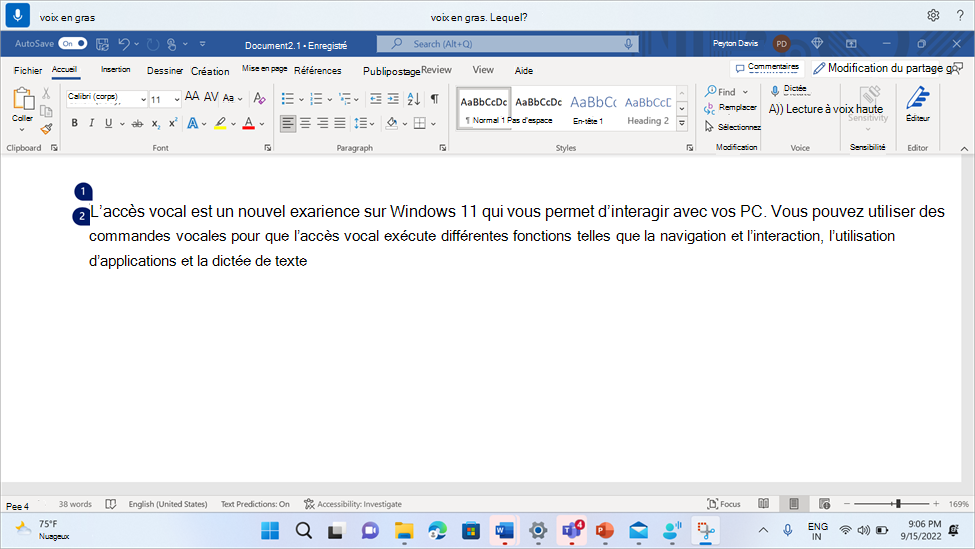The width and height of the screenshot is (975, 549).
Task: Open Windows Start menu
Action: (x=270, y=530)
